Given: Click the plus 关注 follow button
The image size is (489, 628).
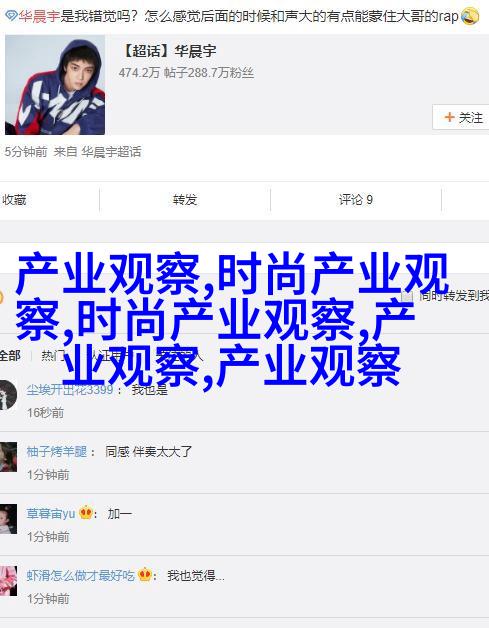Looking at the screenshot, I should [x=463, y=117].
